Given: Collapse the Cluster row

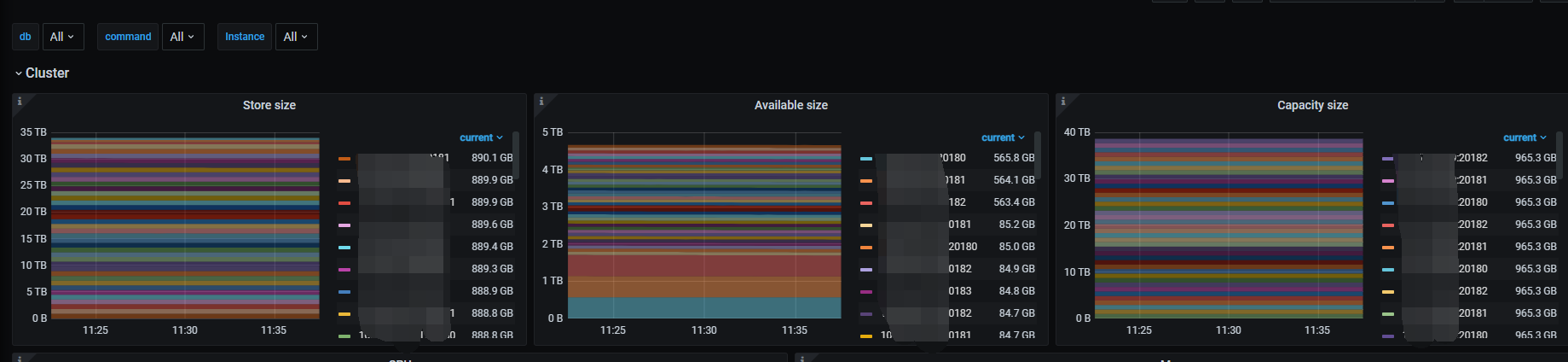Looking at the screenshot, I should pos(43,73).
